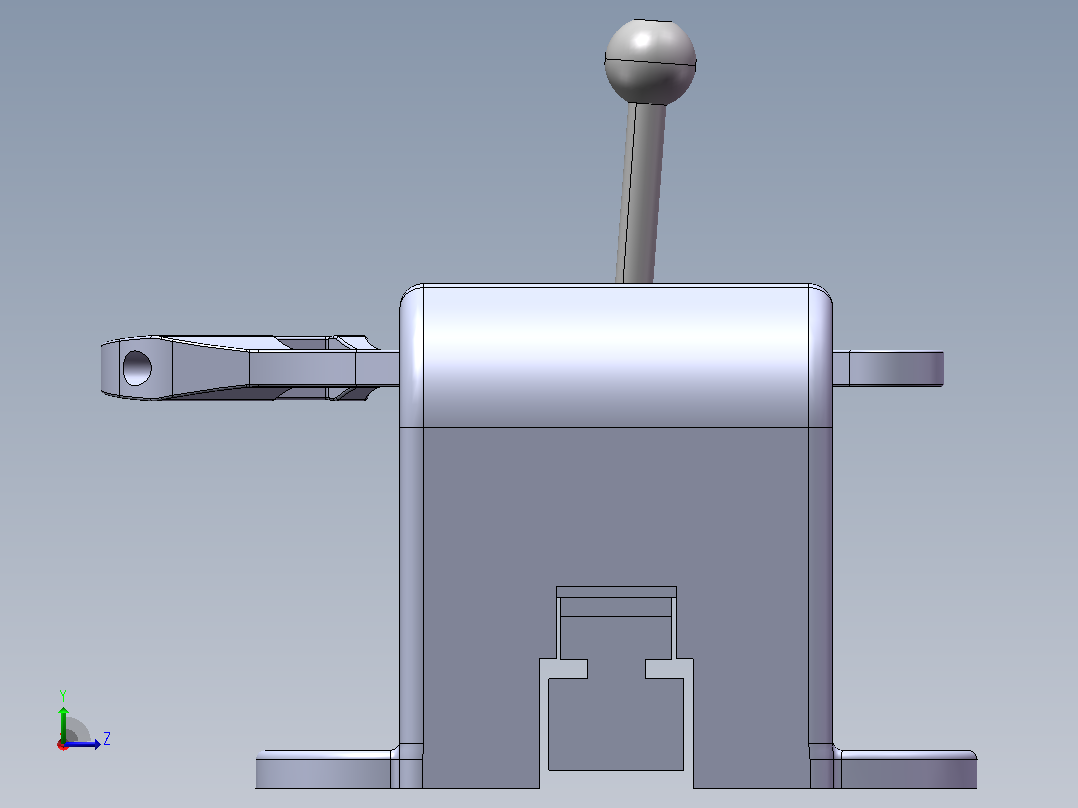The image size is (1078, 808).
Task: Select the left base mounting flange
Action: [x=327, y=769]
